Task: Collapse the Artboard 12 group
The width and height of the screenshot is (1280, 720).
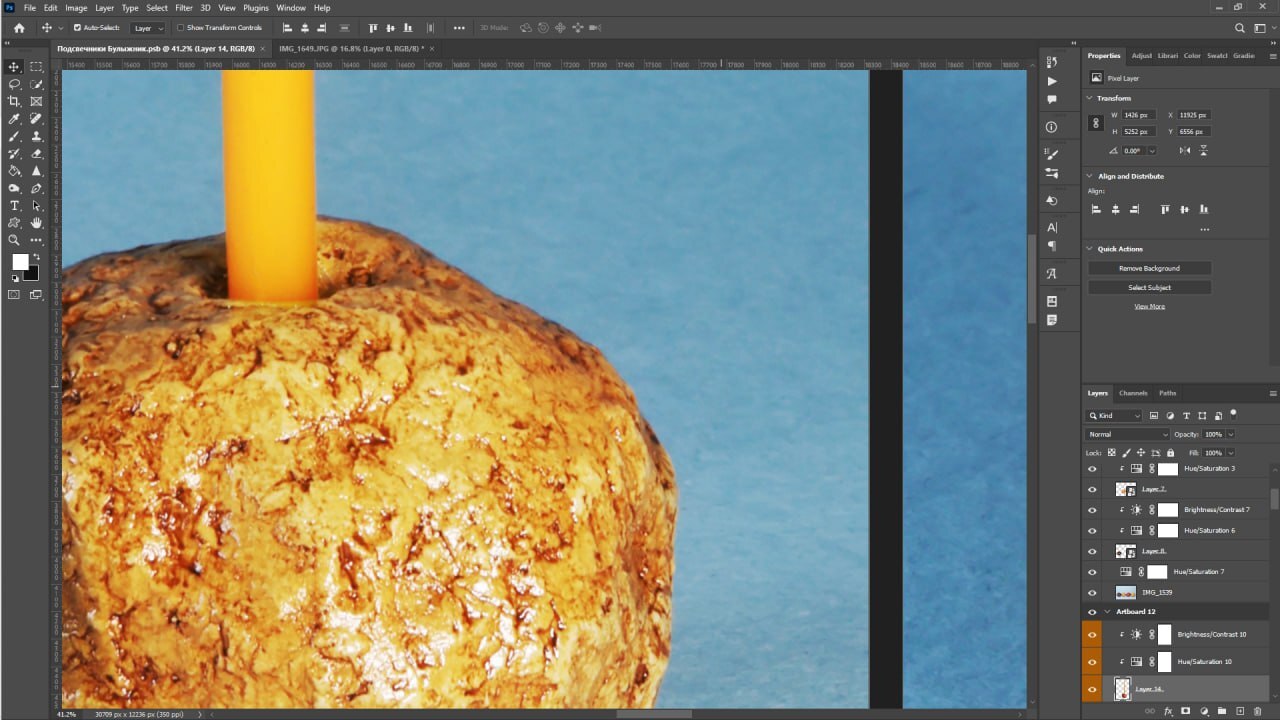Action: pyautogui.click(x=1108, y=611)
